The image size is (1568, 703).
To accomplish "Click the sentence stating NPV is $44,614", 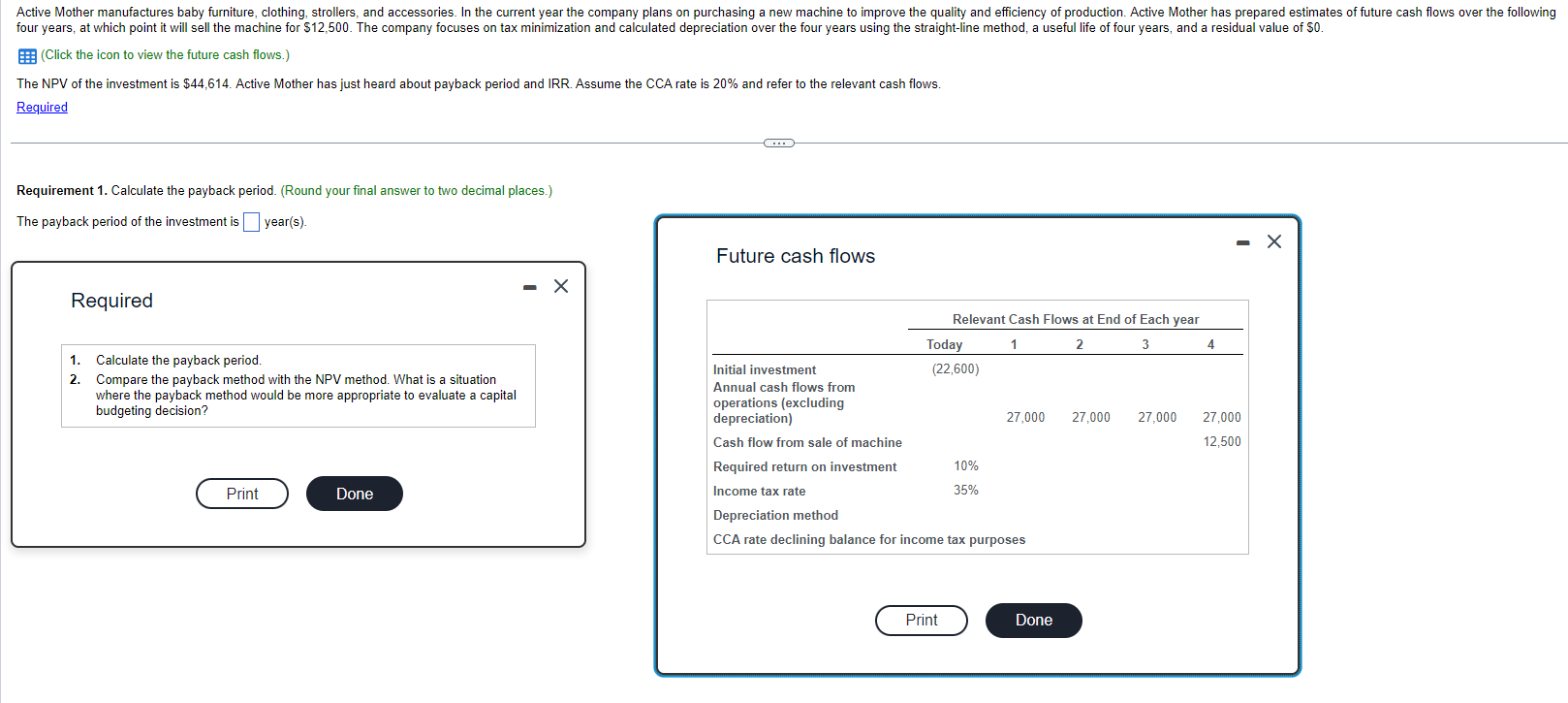I will [124, 84].
